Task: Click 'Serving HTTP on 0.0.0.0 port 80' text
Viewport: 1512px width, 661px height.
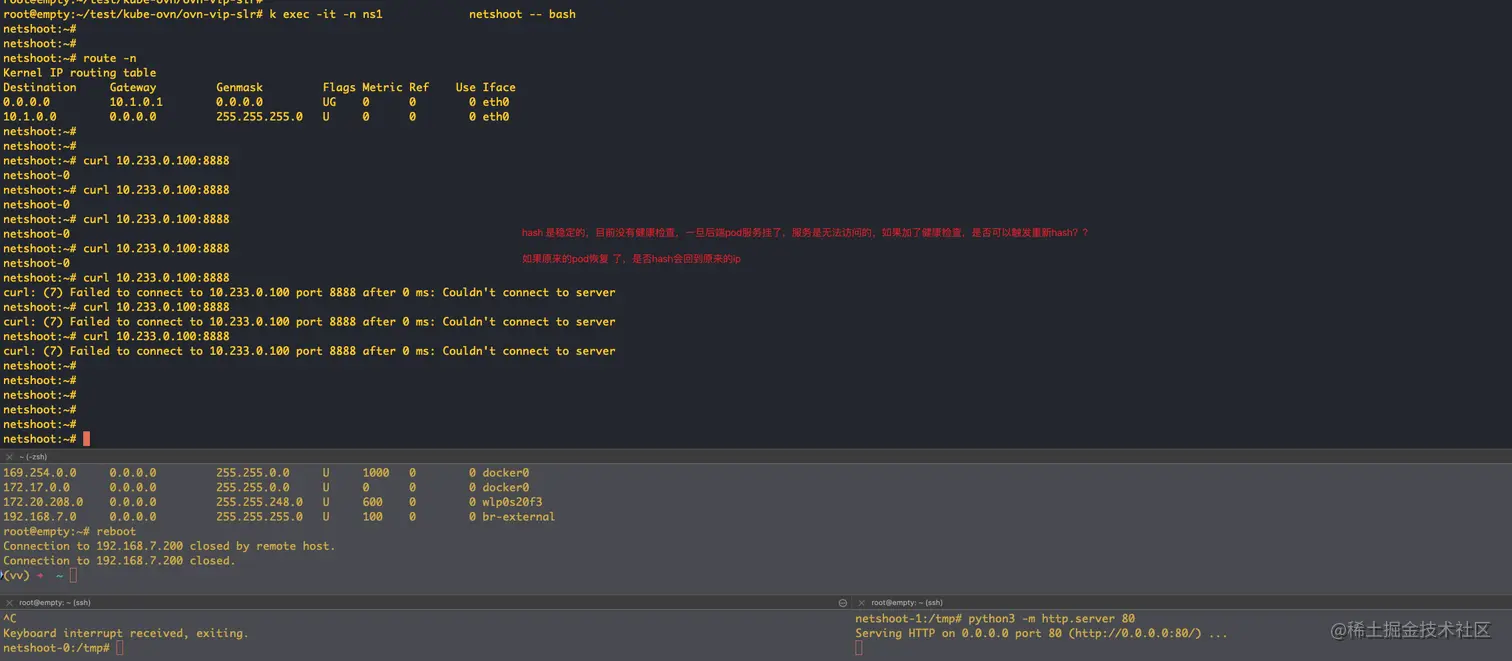Action: 958,633
